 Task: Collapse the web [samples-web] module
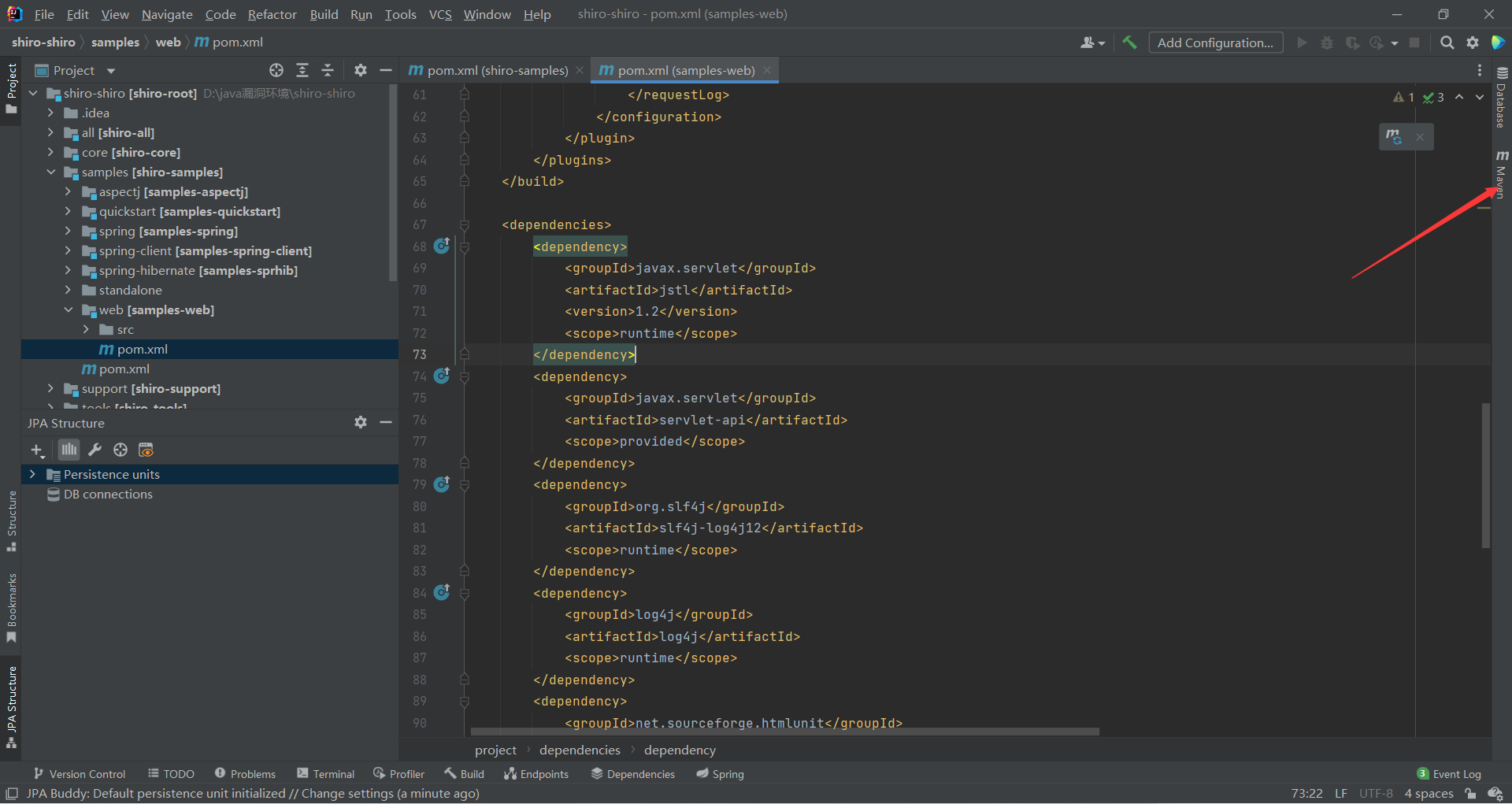click(68, 309)
